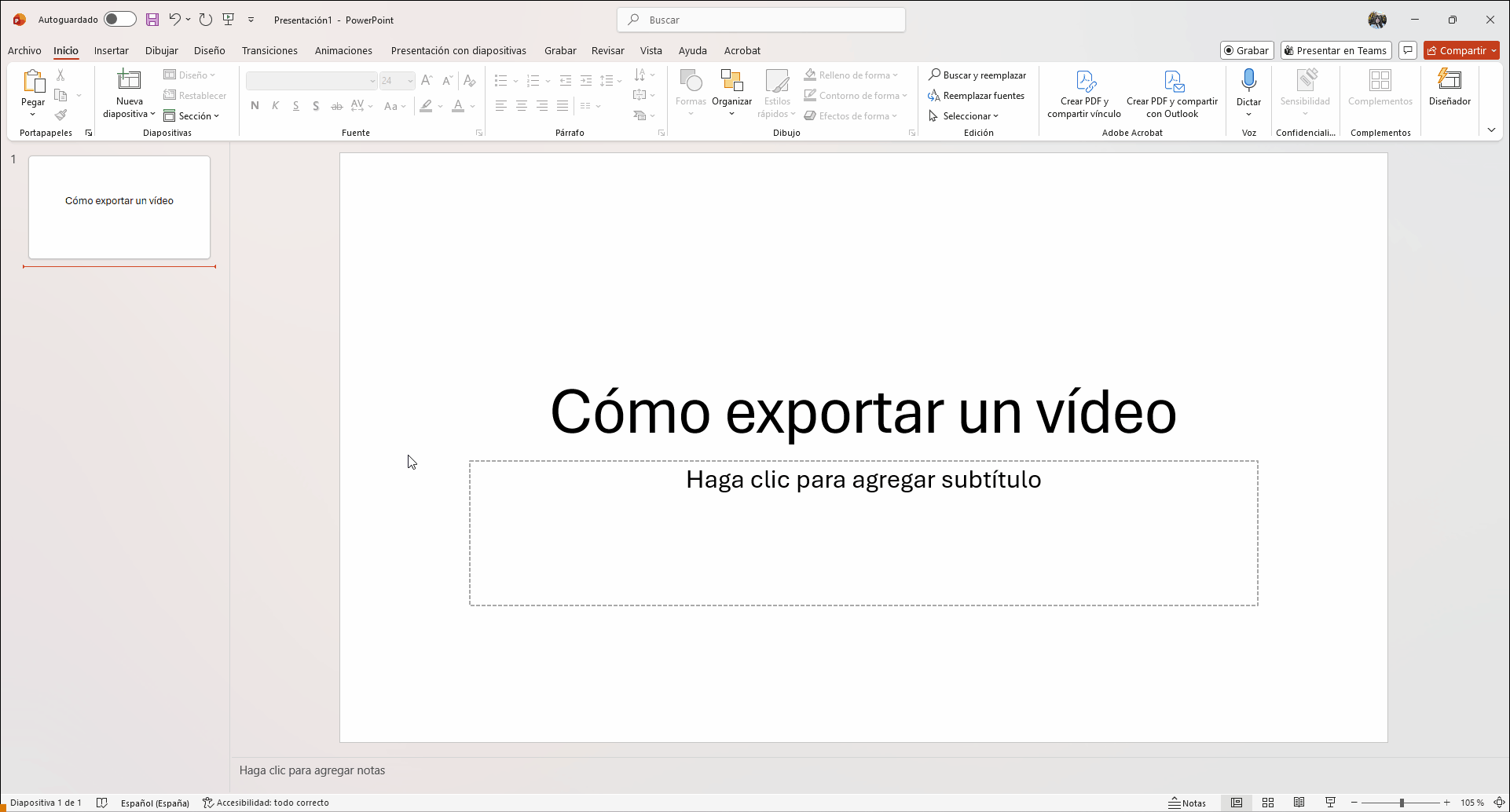
Task: Toggle underline (S) formatting
Action: [295, 105]
